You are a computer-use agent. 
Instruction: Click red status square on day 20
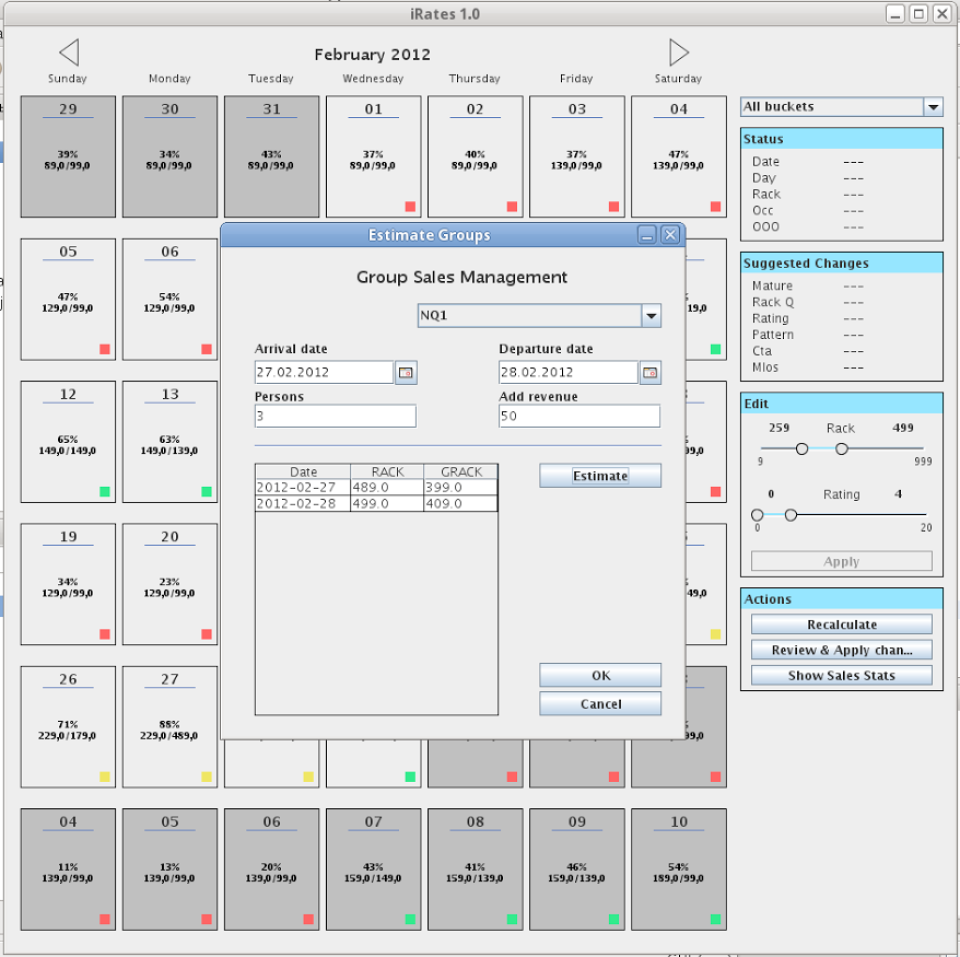coord(206,634)
